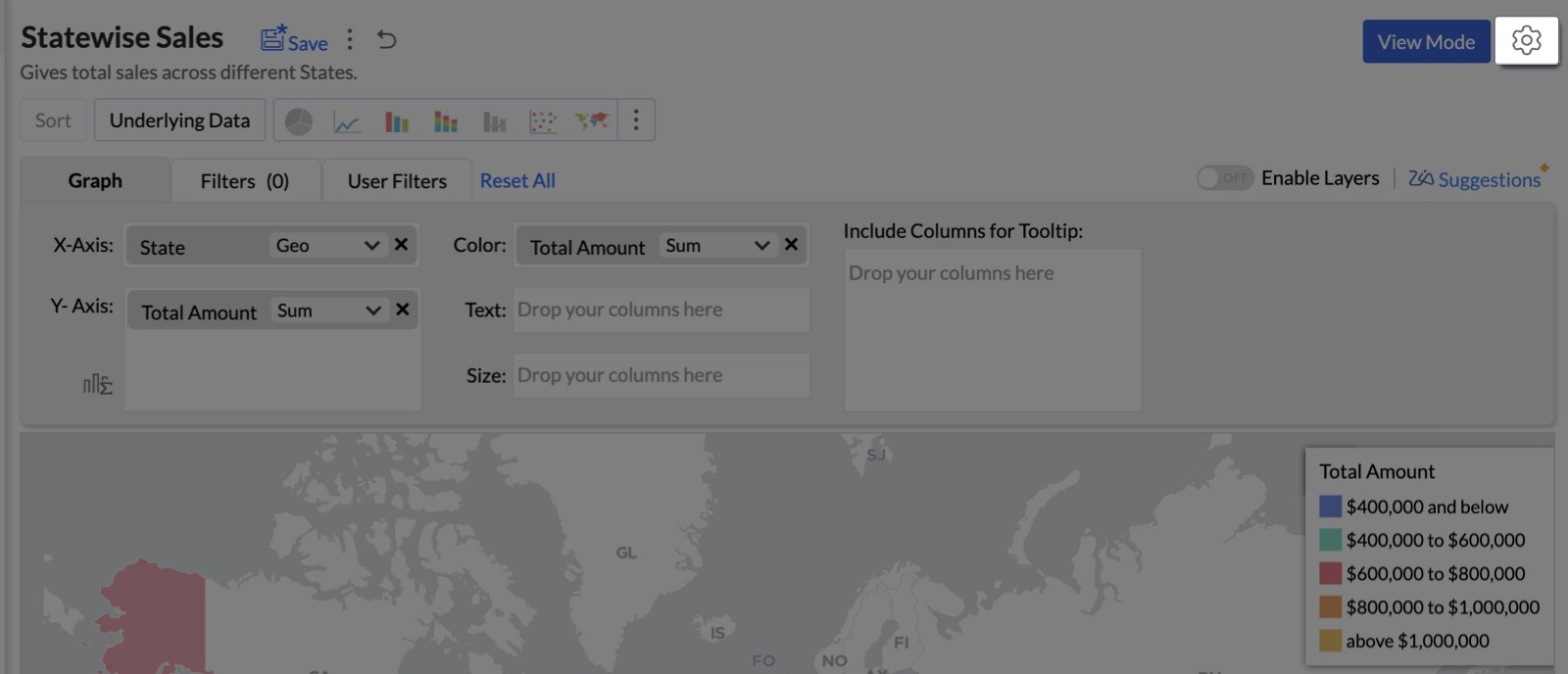Open the Sum dropdown in Color field

click(x=717, y=246)
